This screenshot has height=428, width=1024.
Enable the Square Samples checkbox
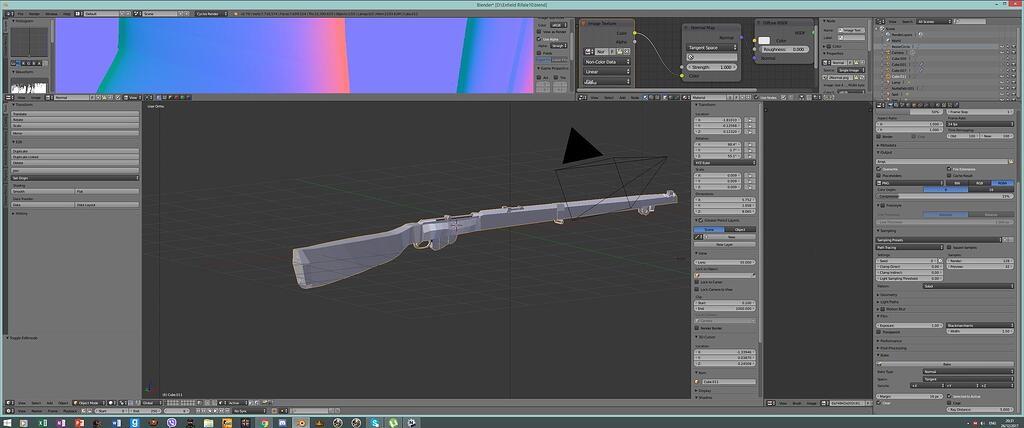(x=949, y=247)
